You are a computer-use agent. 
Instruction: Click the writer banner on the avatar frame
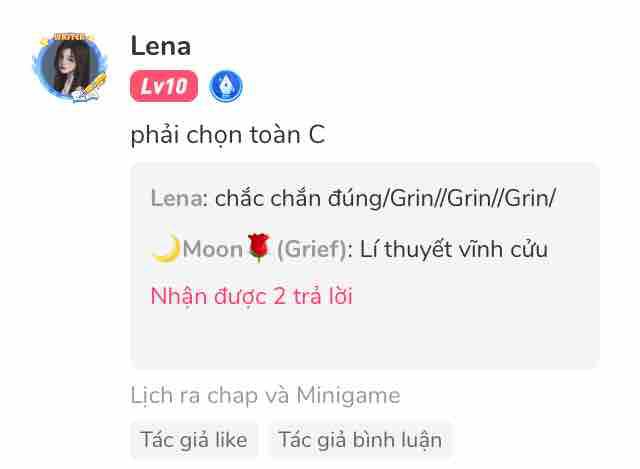point(69,37)
